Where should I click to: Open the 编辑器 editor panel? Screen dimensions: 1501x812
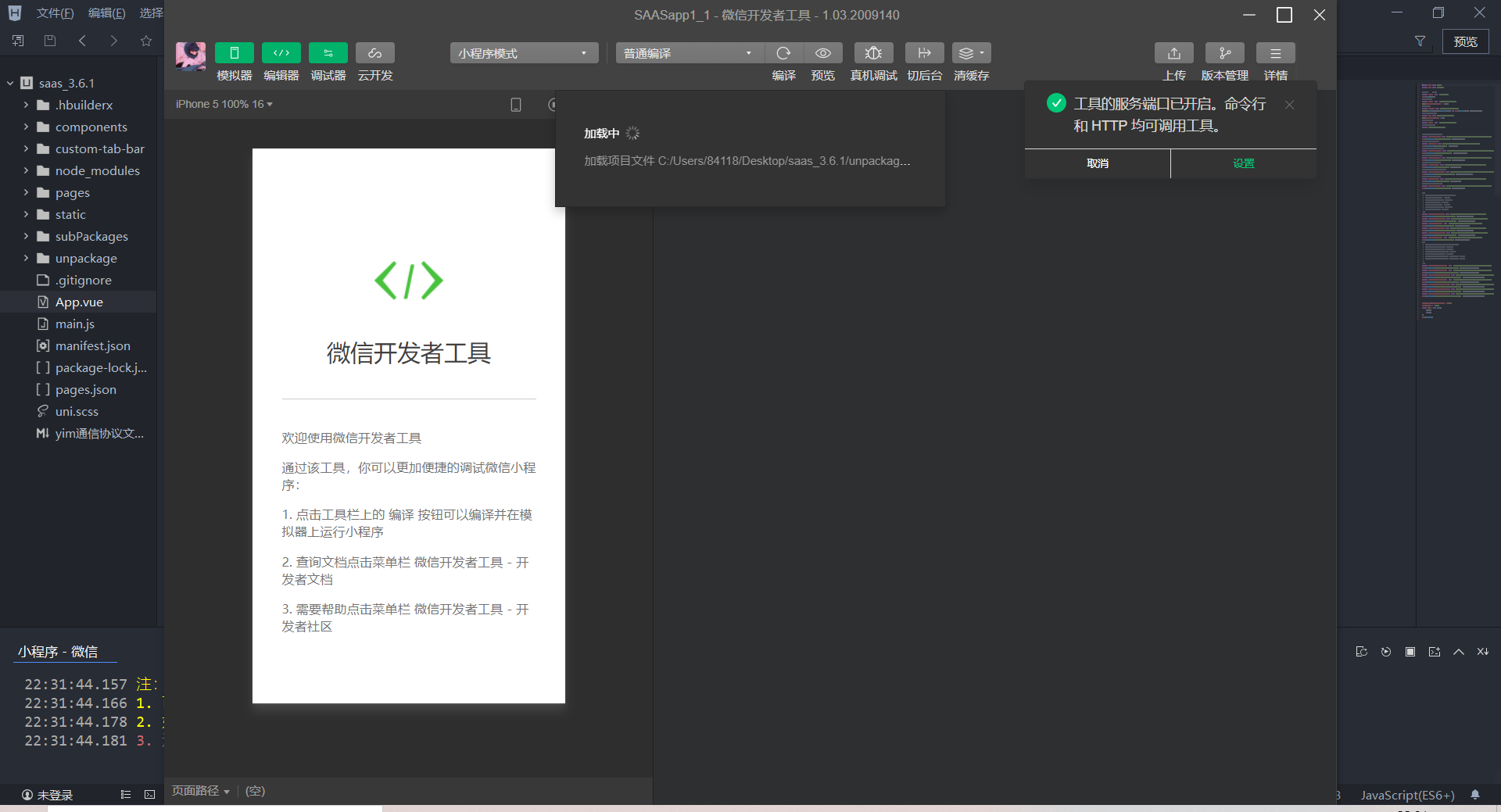[281, 52]
